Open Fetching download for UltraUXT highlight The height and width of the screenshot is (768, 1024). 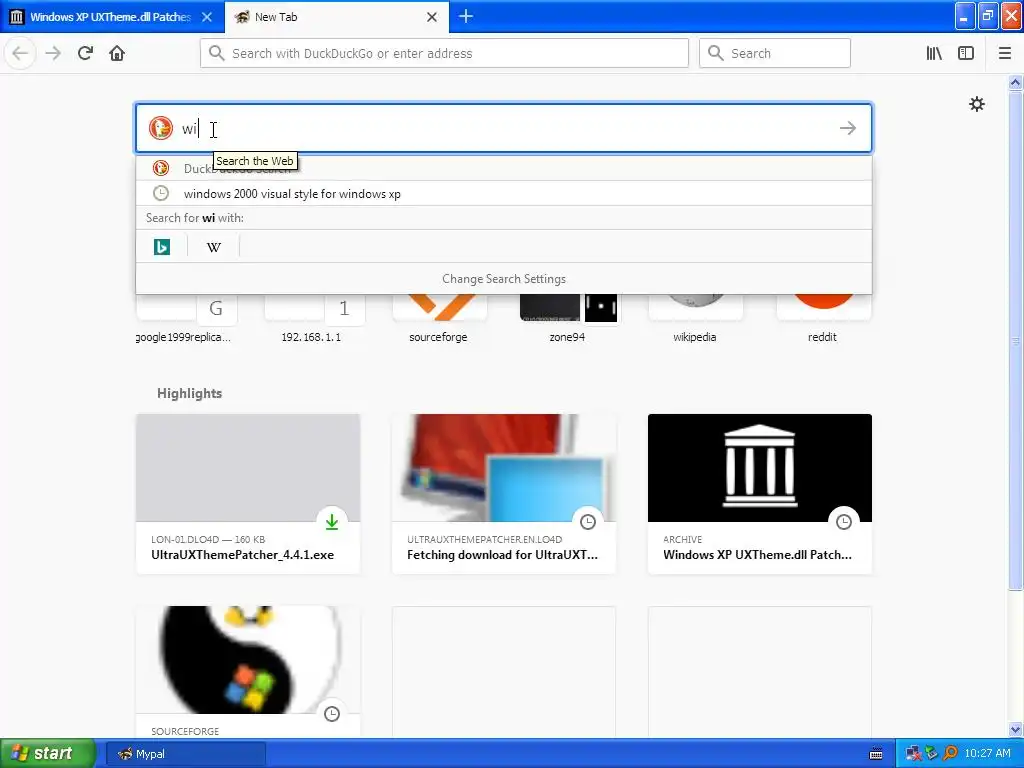504,494
